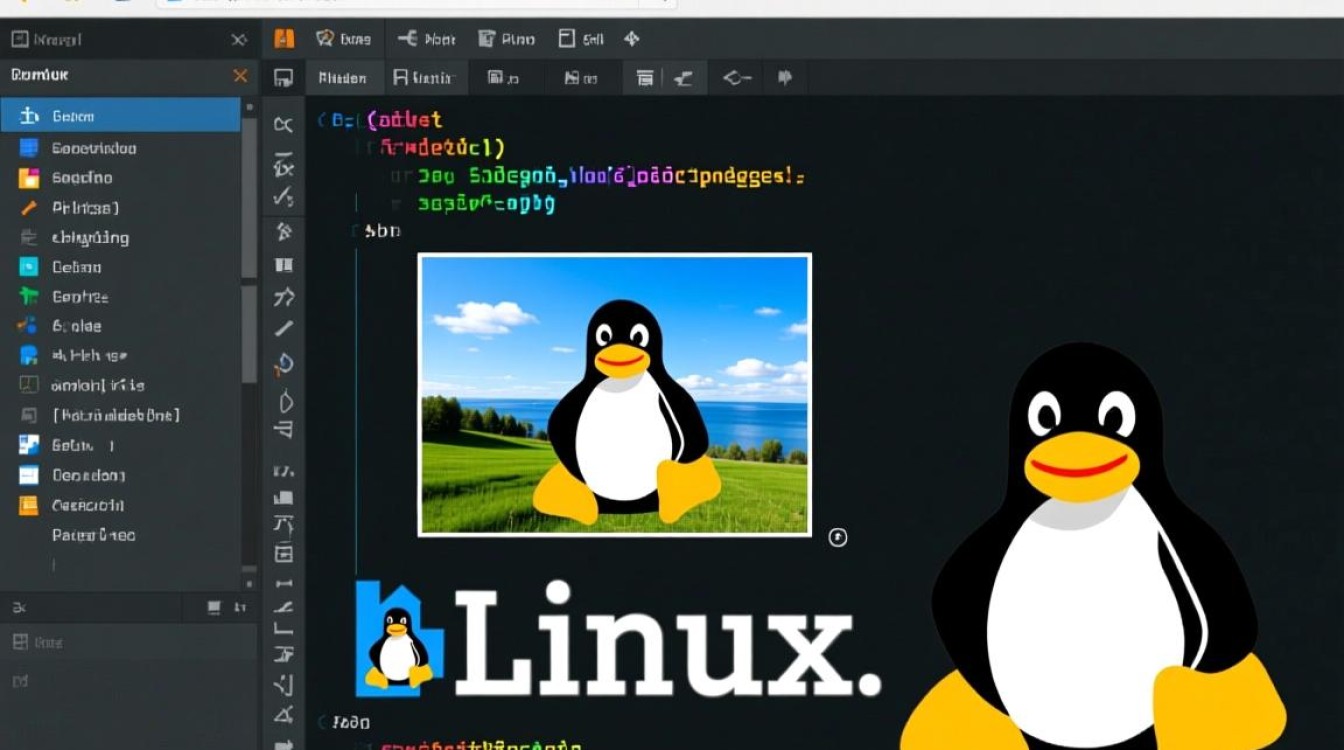Viewport: 1344px width, 750px height.
Task: Switch to the second tab in the editor tab row
Action: pos(426,77)
